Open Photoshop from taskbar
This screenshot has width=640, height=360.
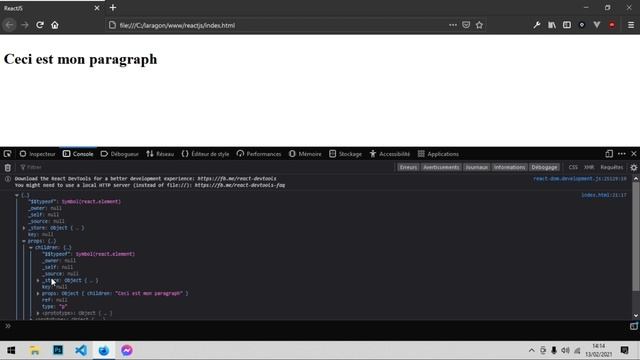58,350
